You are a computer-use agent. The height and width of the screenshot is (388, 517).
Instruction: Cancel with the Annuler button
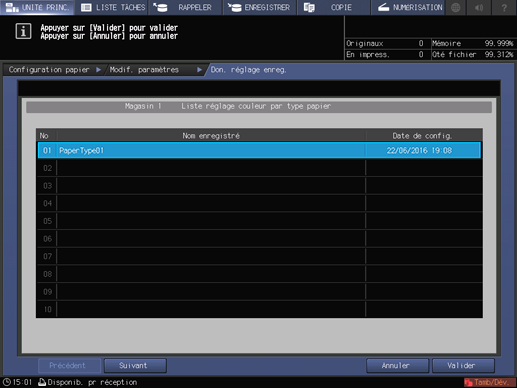pyautogui.click(x=397, y=366)
